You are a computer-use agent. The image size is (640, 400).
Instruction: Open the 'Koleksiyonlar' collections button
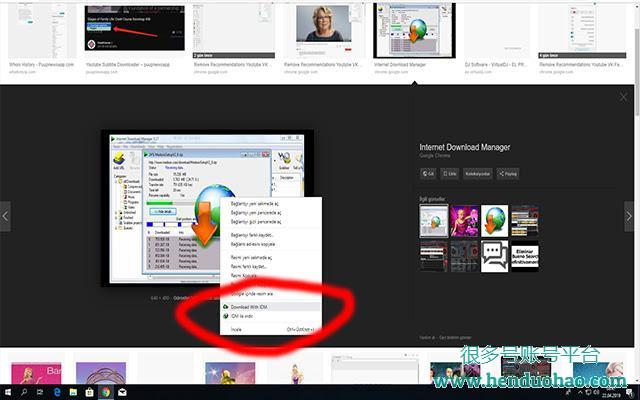[478, 173]
